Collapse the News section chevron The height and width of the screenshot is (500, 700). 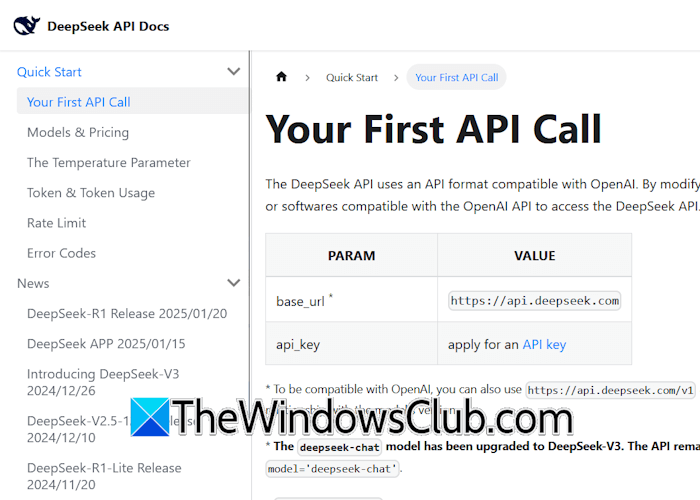click(234, 283)
